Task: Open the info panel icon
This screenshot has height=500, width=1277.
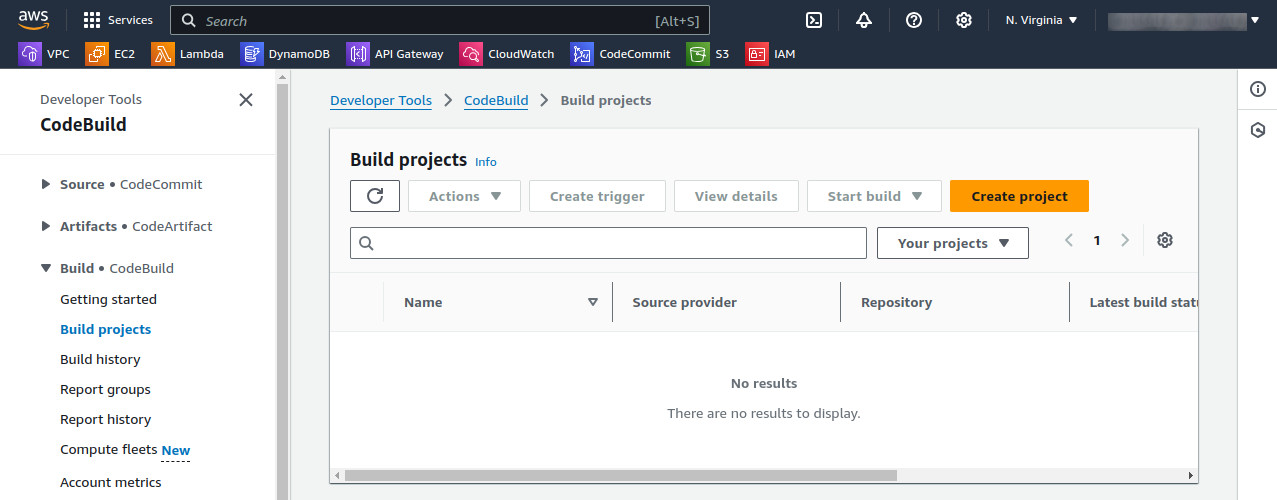Action: point(1258,90)
